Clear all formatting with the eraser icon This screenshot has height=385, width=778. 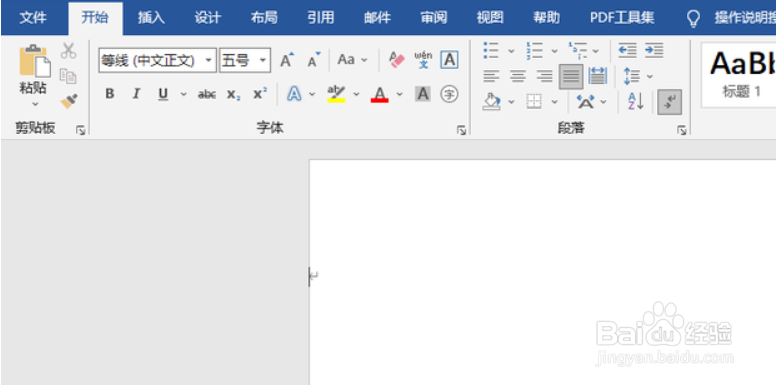point(396,60)
